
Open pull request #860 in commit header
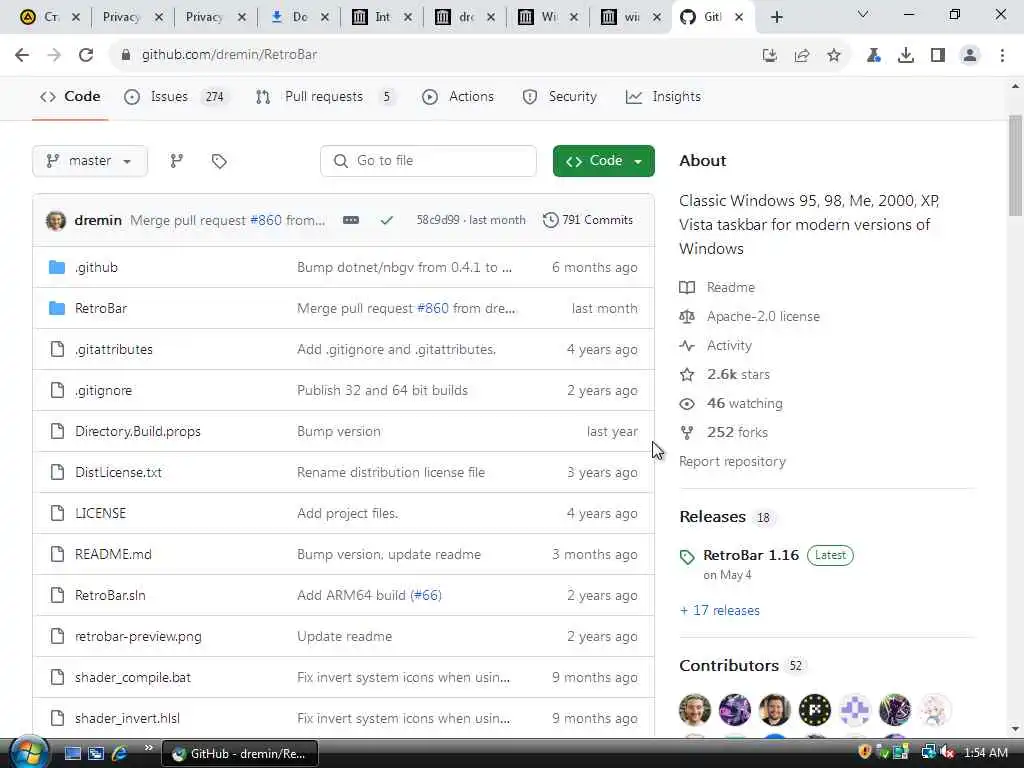(x=266, y=220)
